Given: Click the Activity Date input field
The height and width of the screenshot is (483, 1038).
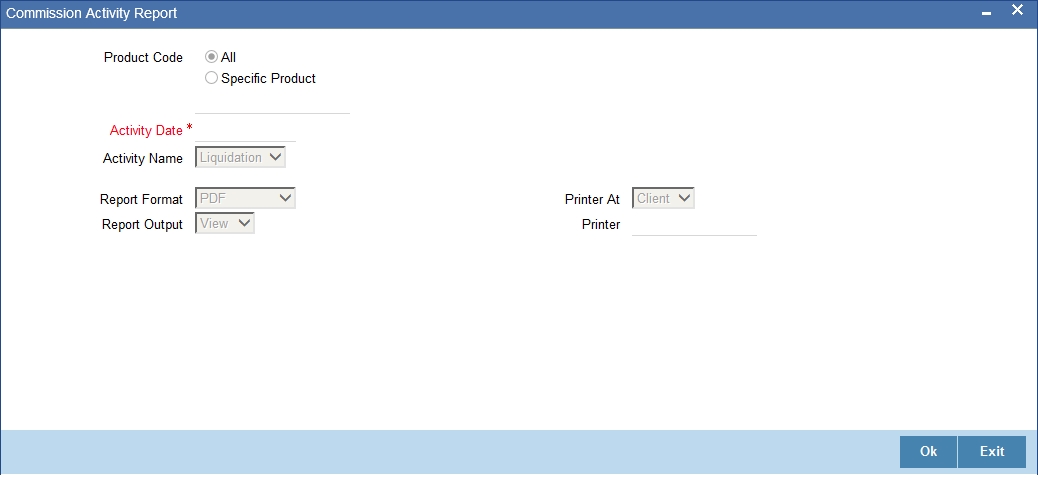Looking at the screenshot, I should click(x=246, y=131).
